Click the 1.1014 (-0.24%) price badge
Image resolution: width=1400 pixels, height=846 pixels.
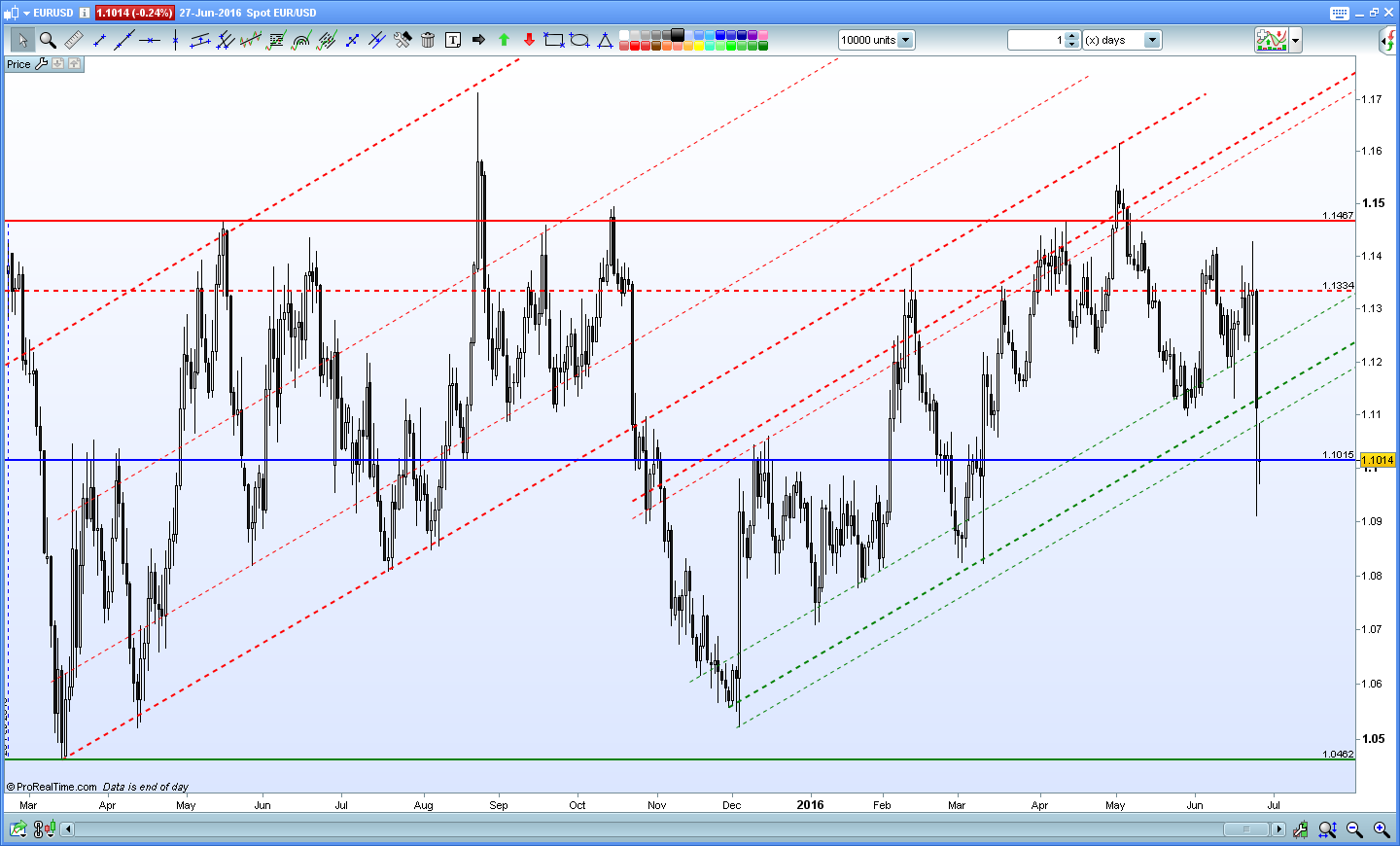(x=134, y=13)
